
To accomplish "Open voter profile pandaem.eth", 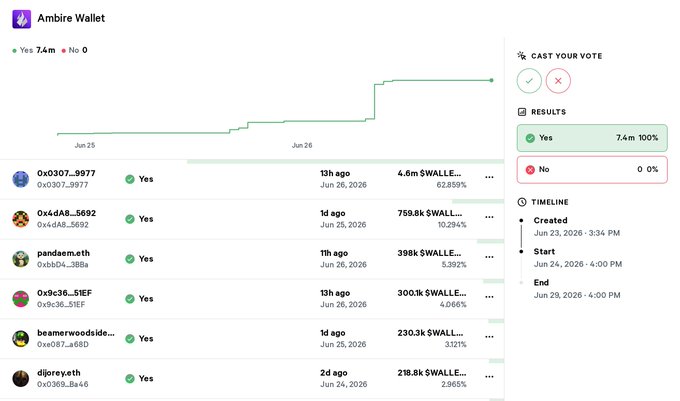I will [63, 253].
